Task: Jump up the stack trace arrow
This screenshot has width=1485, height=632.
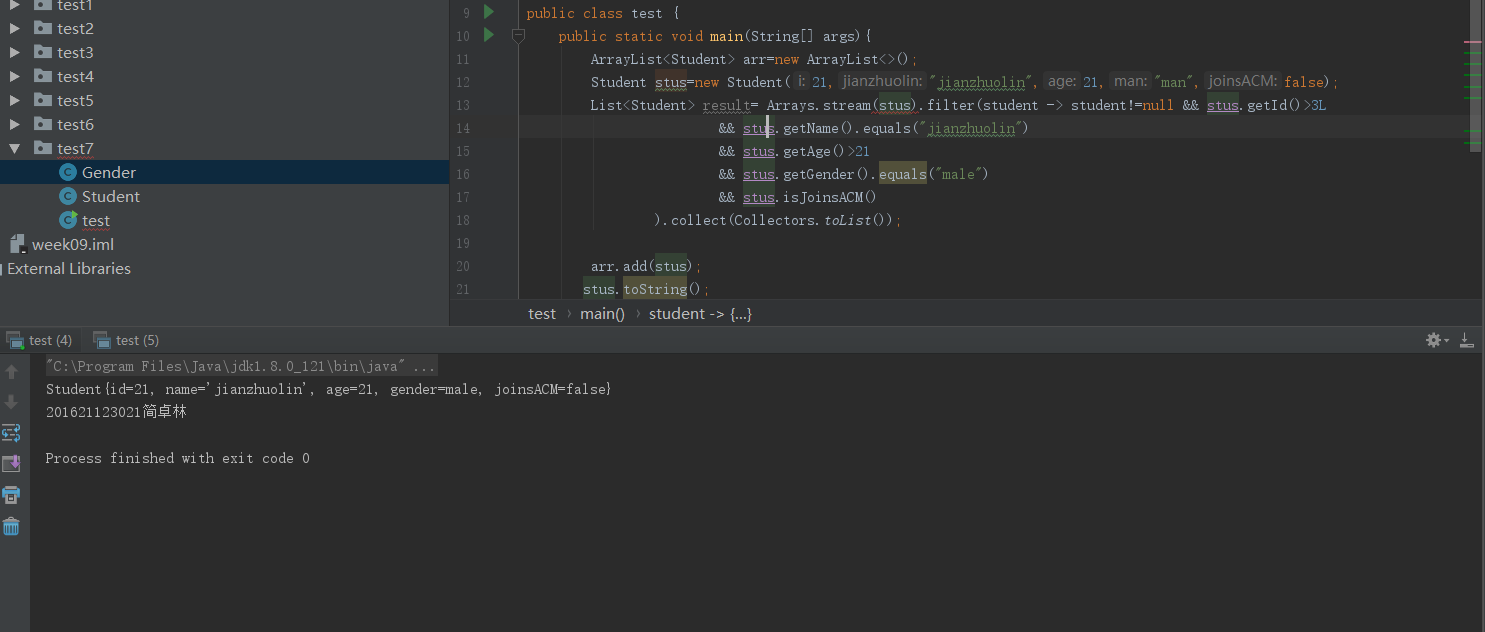Action: (x=11, y=372)
